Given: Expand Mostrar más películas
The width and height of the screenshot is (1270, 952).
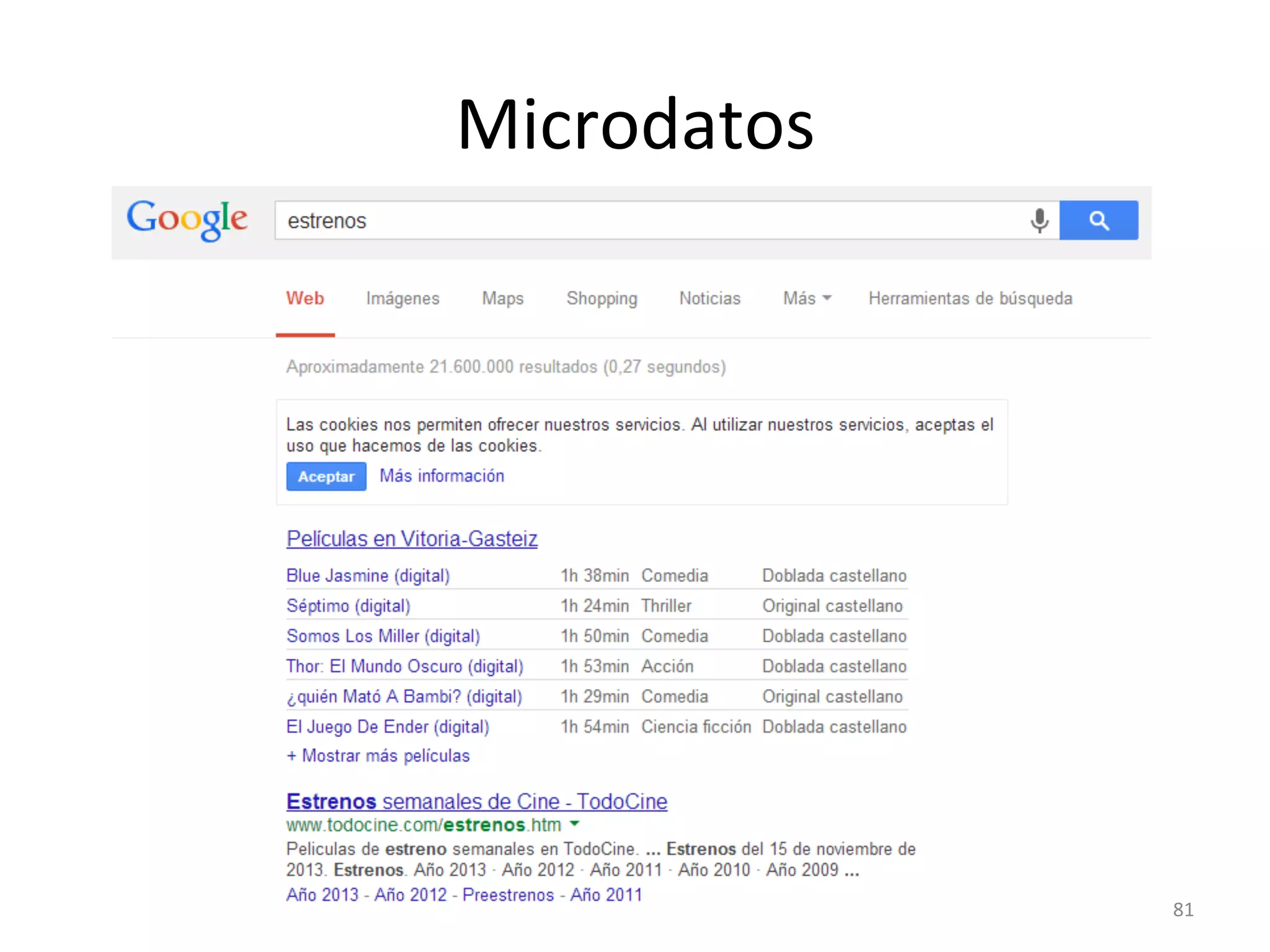Looking at the screenshot, I should tap(378, 756).
